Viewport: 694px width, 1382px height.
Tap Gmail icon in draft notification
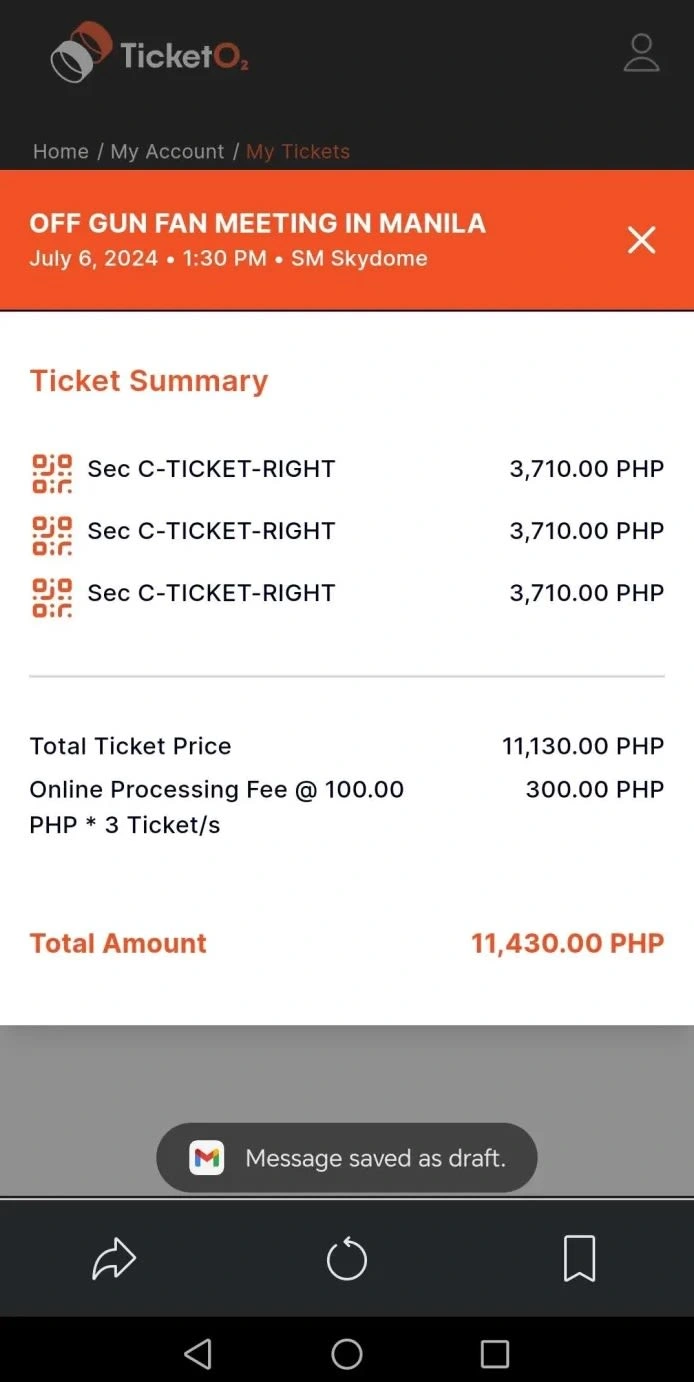tap(207, 1158)
